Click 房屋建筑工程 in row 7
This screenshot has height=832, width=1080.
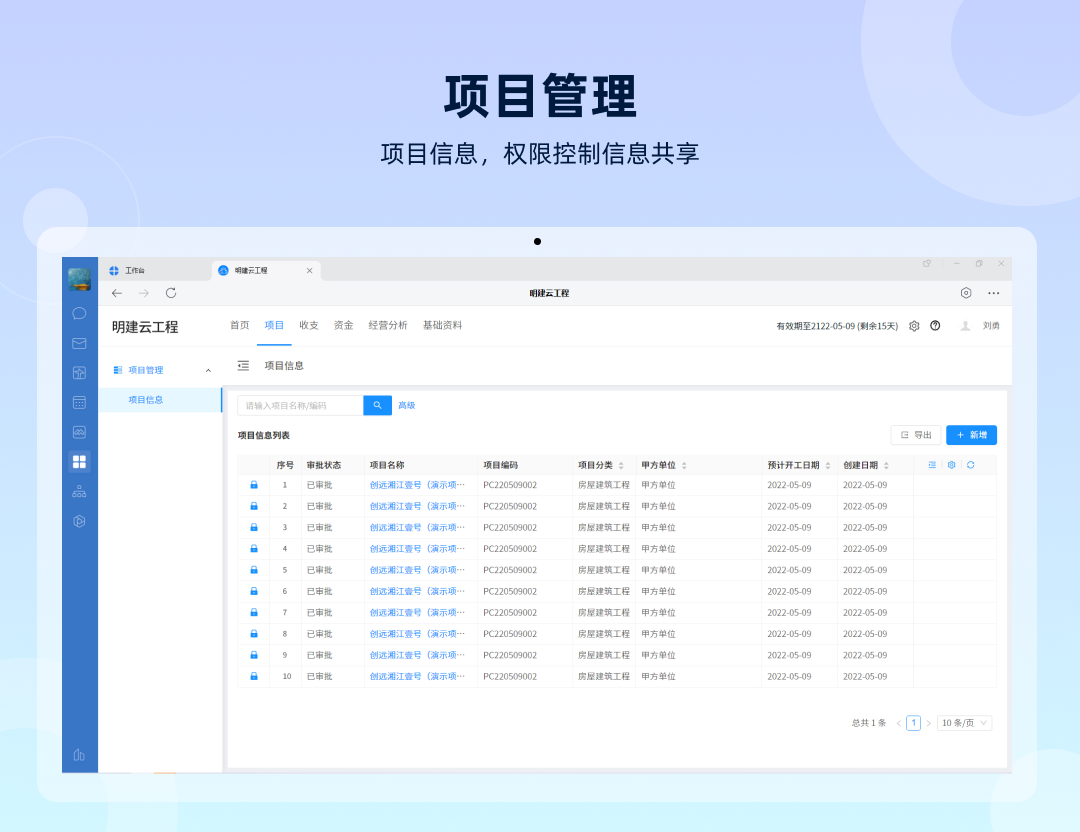(x=603, y=612)
